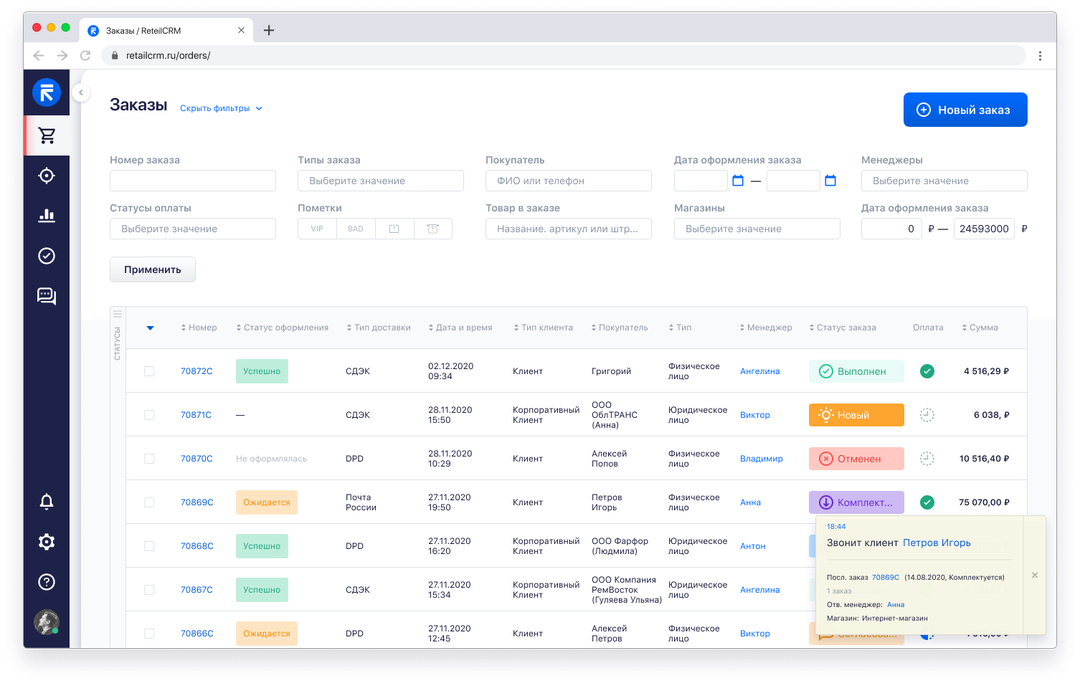The image size is (1080, 683).
Task: Click the Номер заказа input field
Action: [192, 181]
